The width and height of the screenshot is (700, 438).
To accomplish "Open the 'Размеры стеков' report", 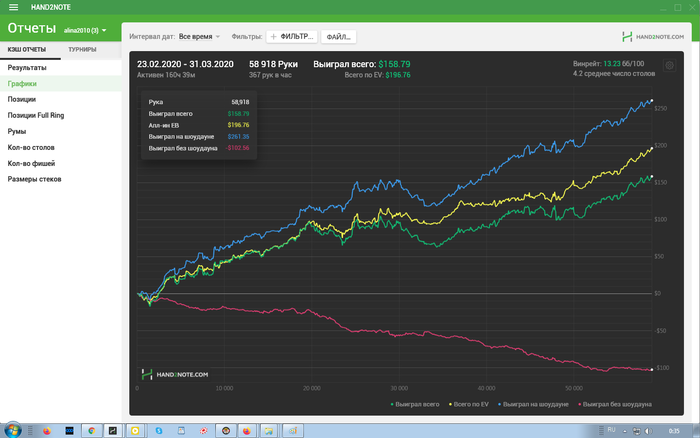I will coord(61,179).
